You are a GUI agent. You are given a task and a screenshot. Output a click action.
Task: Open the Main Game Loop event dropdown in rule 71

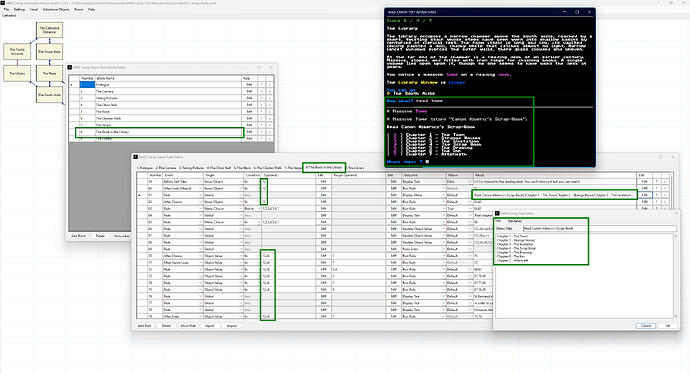pos(201,262)
